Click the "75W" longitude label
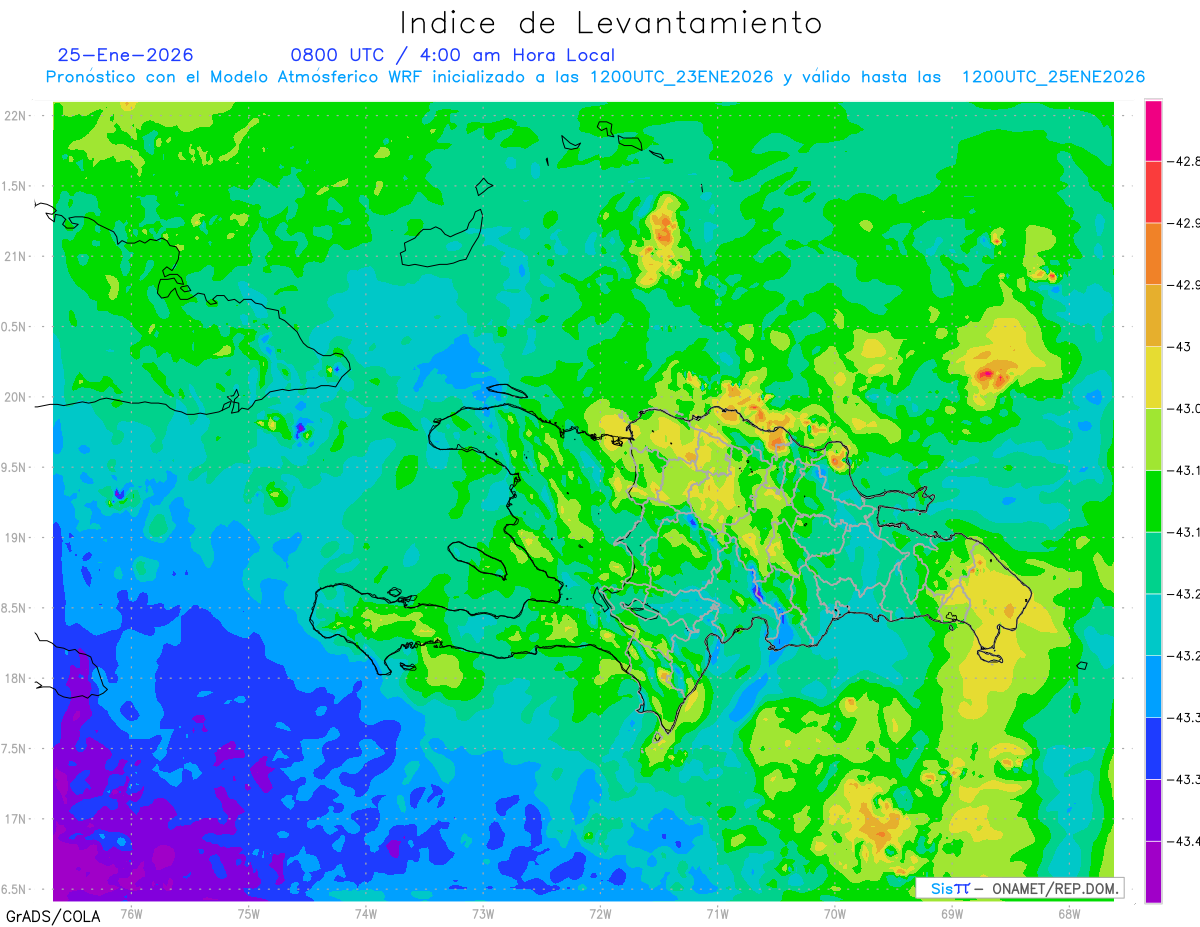The image size is (1200, 927). 249,913
